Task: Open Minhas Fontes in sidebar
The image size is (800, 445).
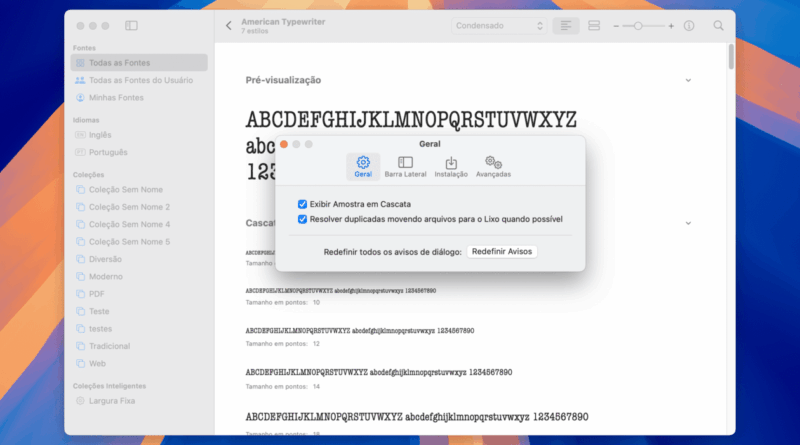Action: coord(139,97)
